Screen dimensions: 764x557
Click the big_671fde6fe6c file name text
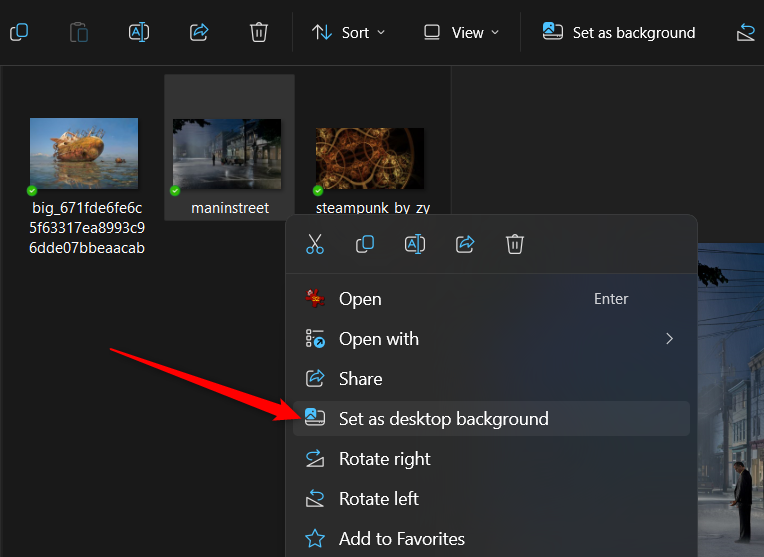[x=87, y=228]
